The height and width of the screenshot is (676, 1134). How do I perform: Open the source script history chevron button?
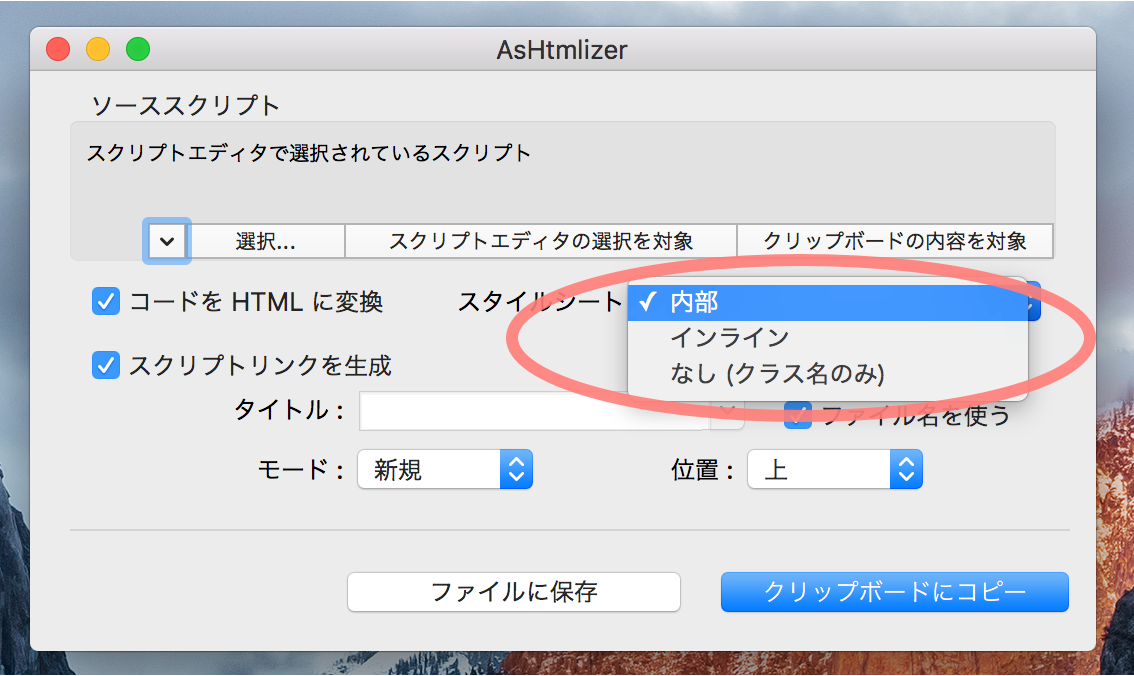coord(167,241)
